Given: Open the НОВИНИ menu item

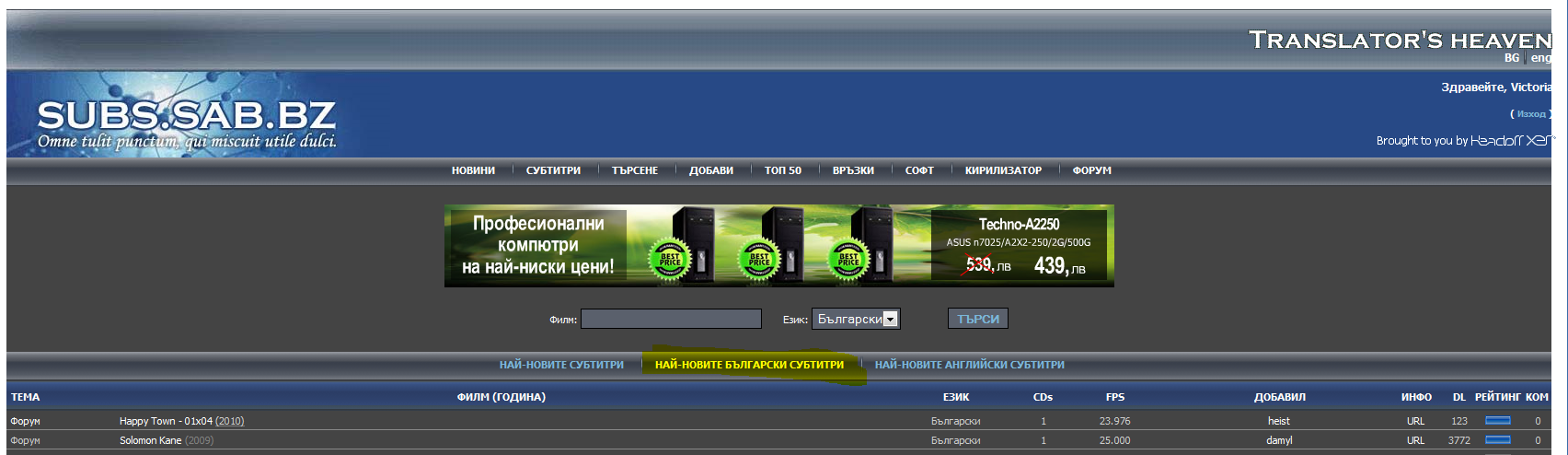Looking at the screenshot, I should coord(473,170).
